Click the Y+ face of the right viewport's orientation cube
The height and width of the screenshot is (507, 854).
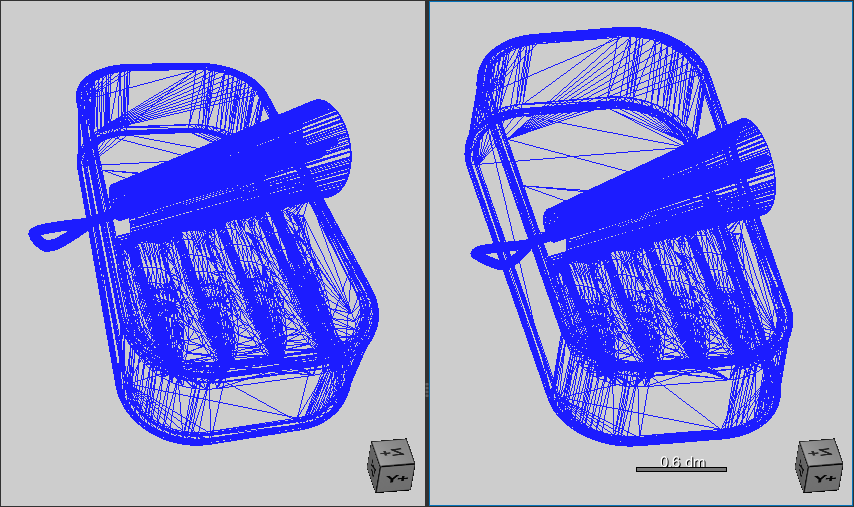(824, 480)
